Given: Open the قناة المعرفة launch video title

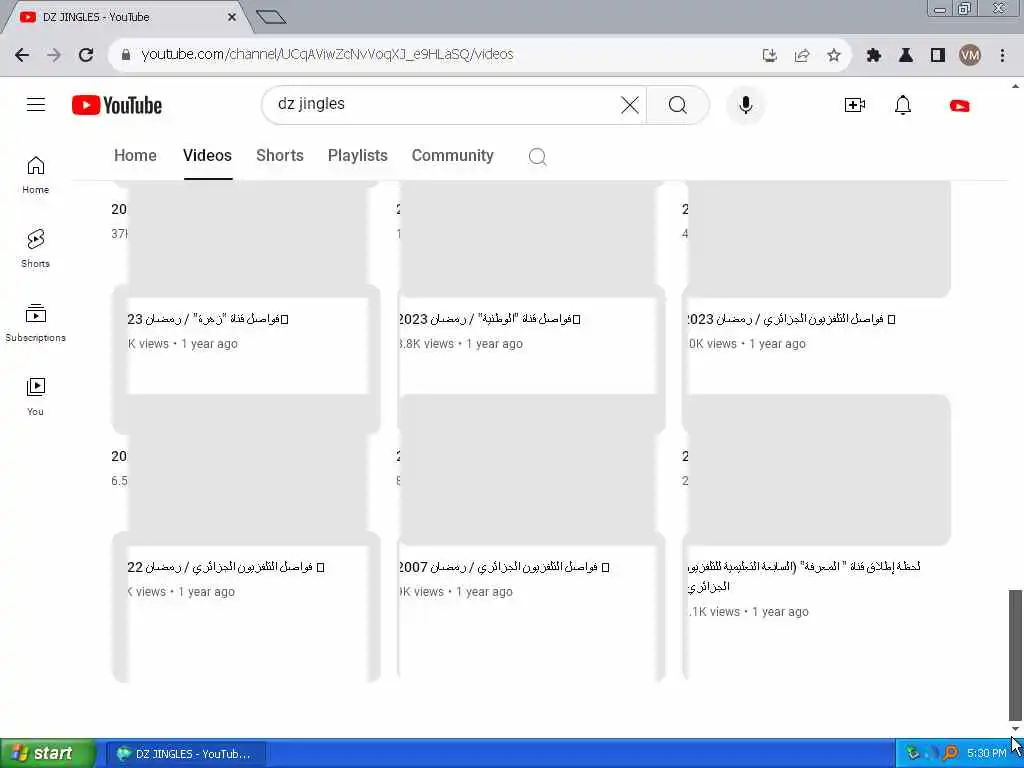Looking at the screenshot, I should point(805,576).
